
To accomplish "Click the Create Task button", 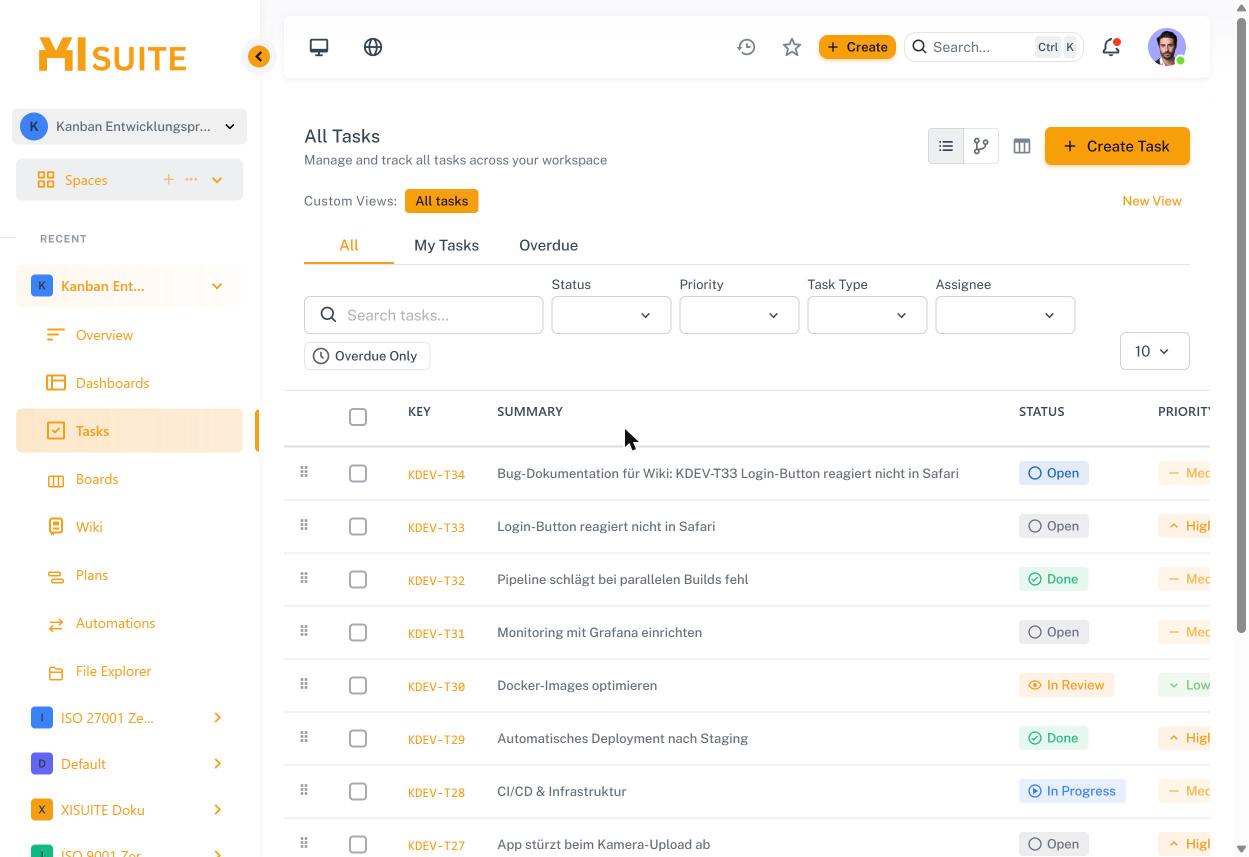I will [x=1117, y=146].
